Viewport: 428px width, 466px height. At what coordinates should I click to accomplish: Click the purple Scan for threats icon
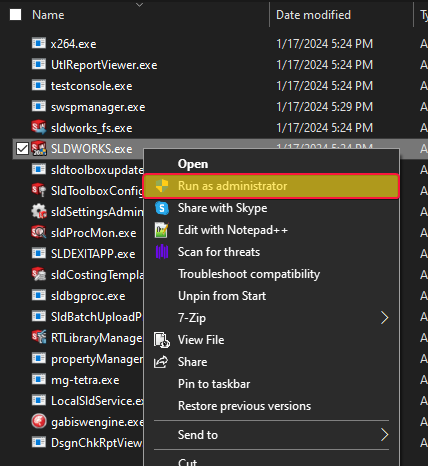click(162, 252)
